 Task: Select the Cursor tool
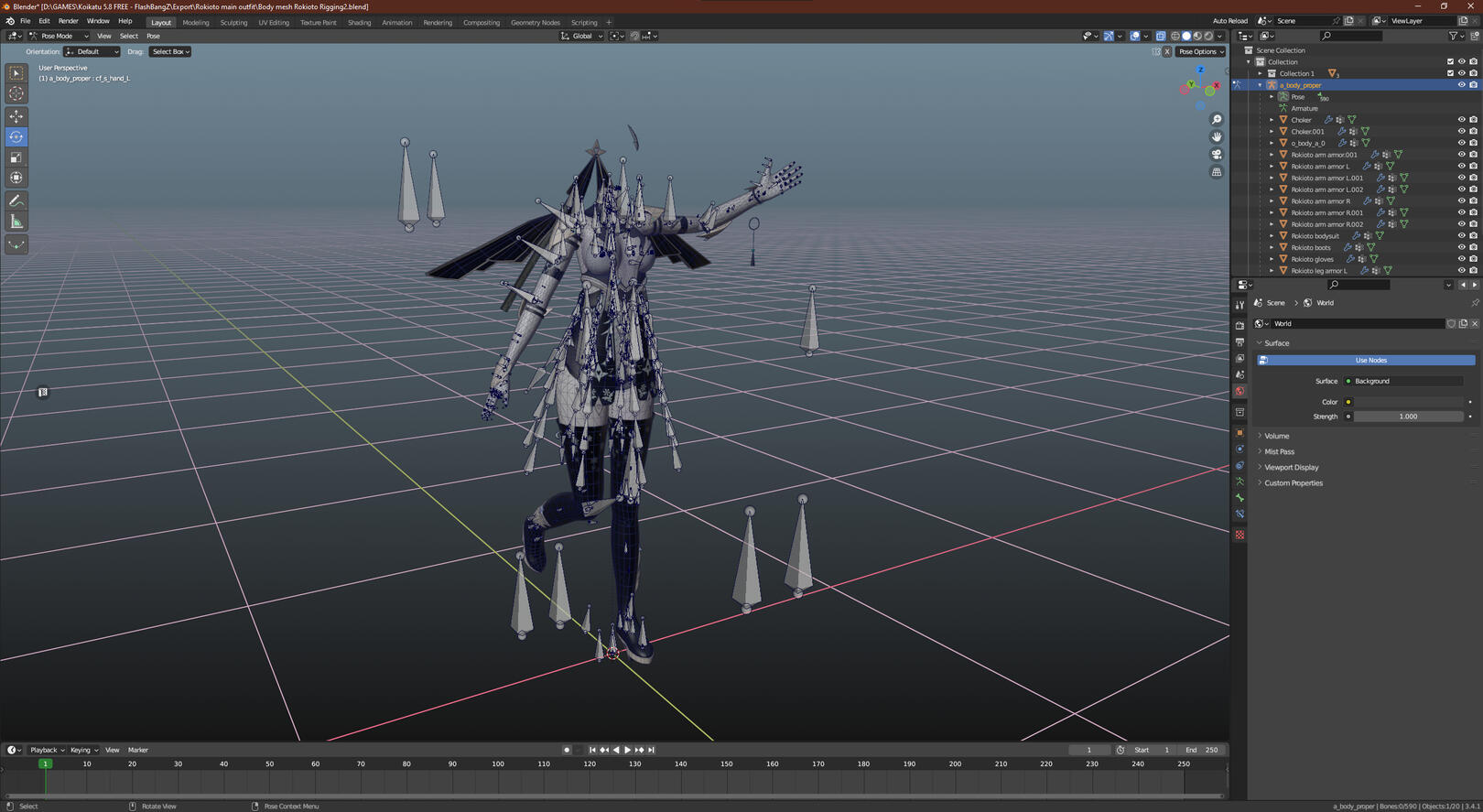point(16,93)
